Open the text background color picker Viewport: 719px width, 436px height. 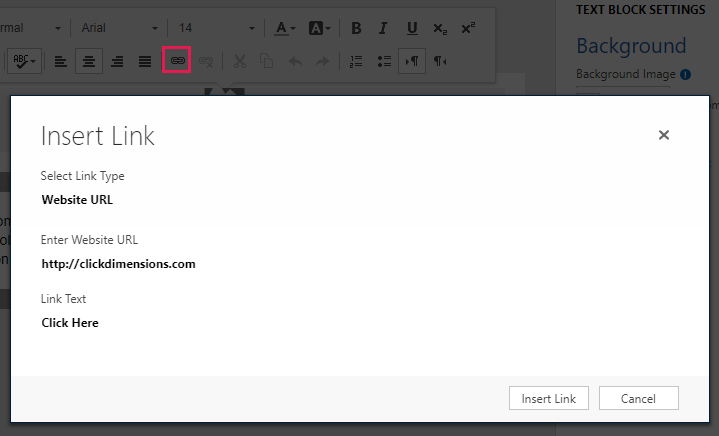pos(319,28)
